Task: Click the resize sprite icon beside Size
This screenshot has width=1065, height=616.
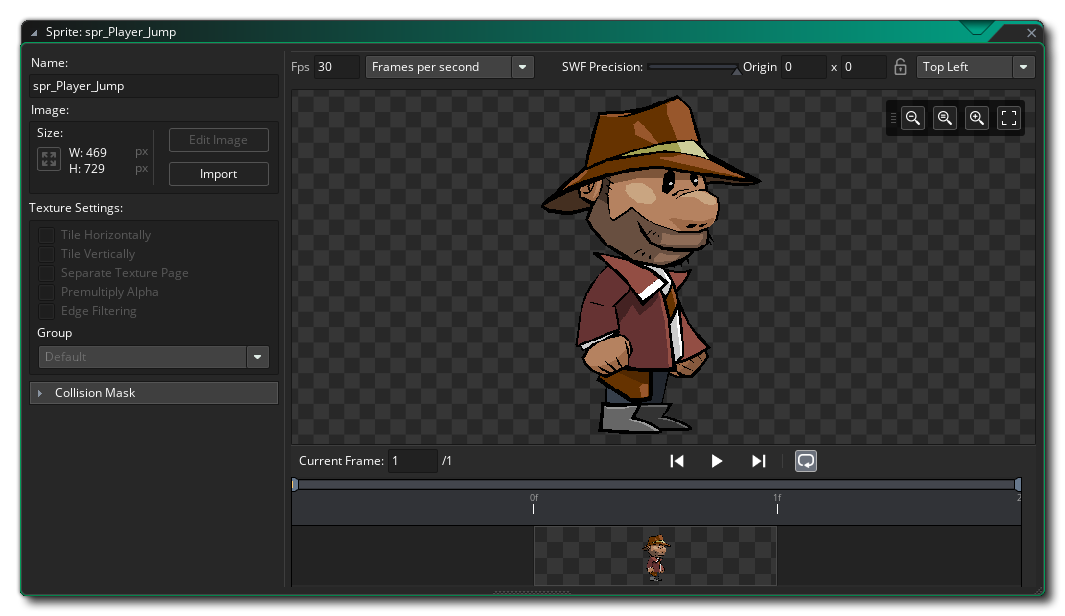Action: click(49, 160)
